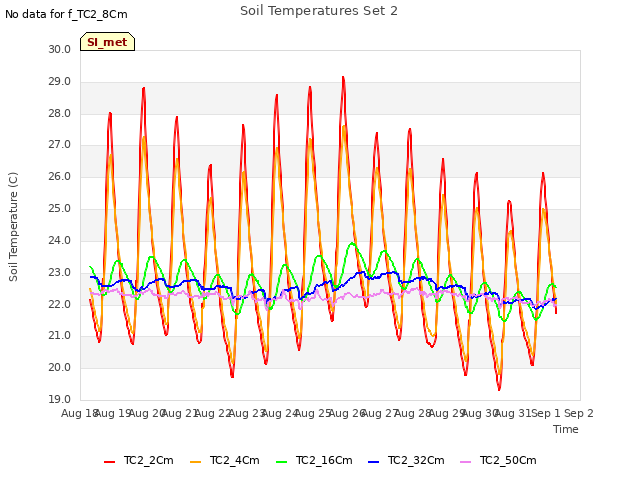Click the 21.0 y-axis tick label
The image size is (640, 480).
coord(60,336)
